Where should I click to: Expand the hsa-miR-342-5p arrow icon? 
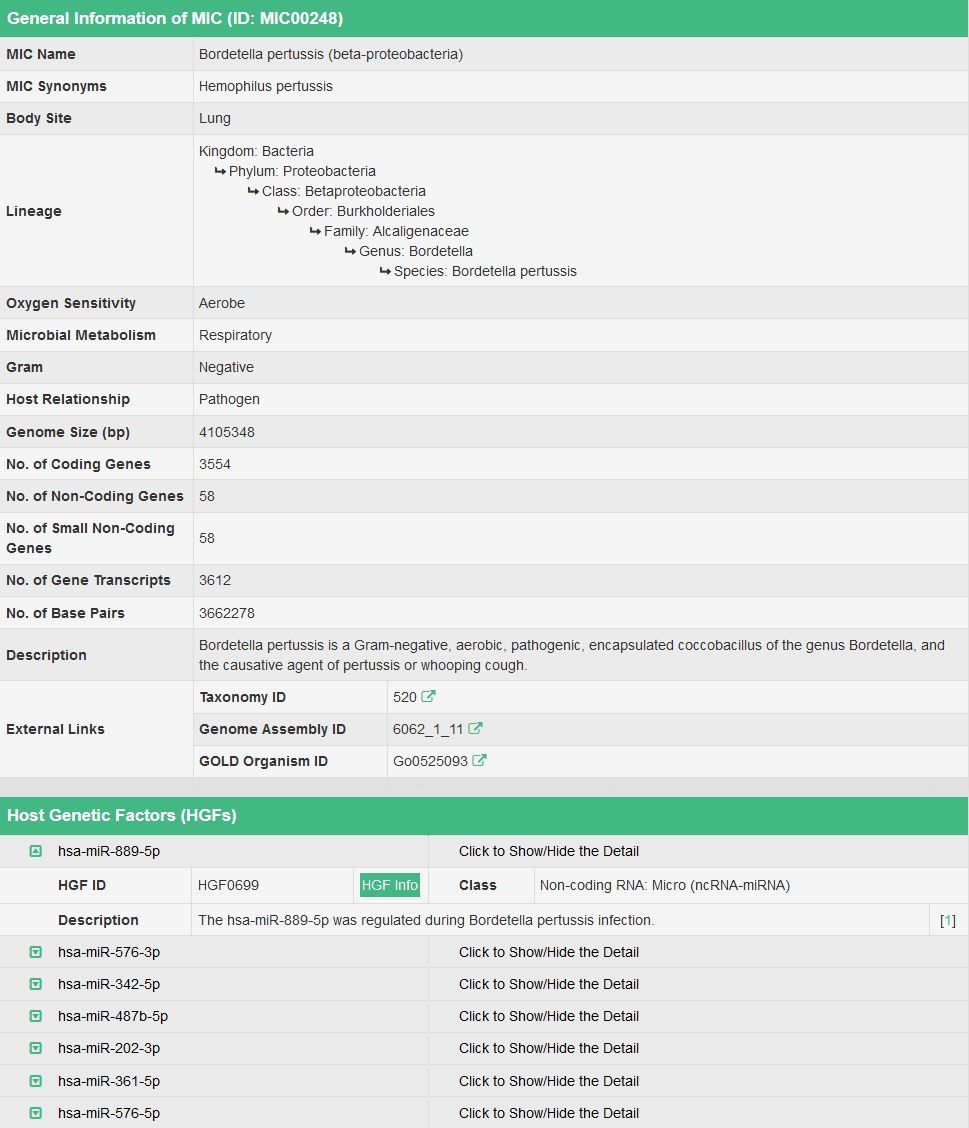(x=36, y=984)
